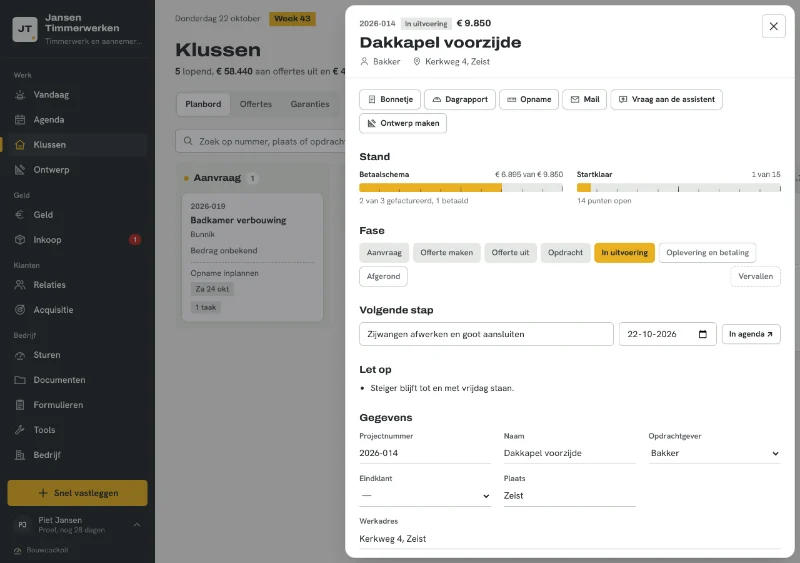Click the 22-10-2026 date field
This screenshot has height=563, width=800.
(x=667, y=334)
